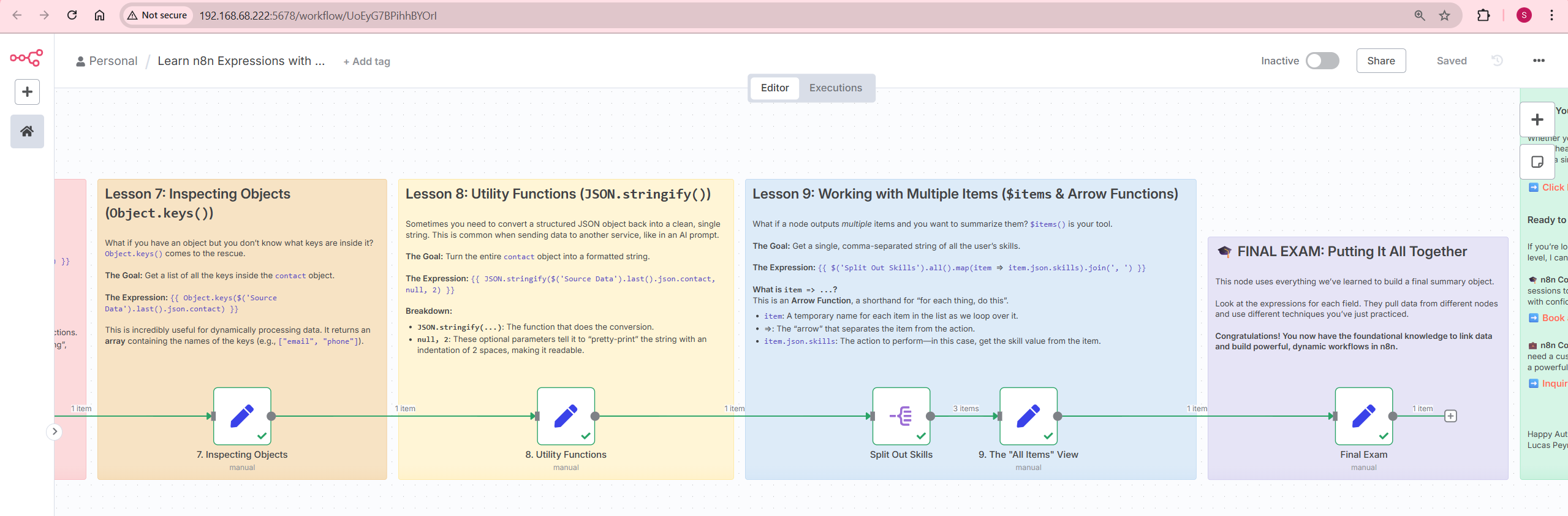Click the '7. Inspecting Objects' node label

coord(242,455)
